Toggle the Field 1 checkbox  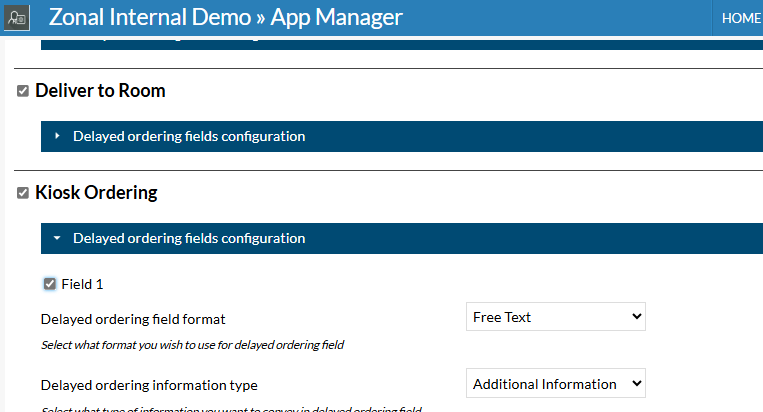[50, 284]
